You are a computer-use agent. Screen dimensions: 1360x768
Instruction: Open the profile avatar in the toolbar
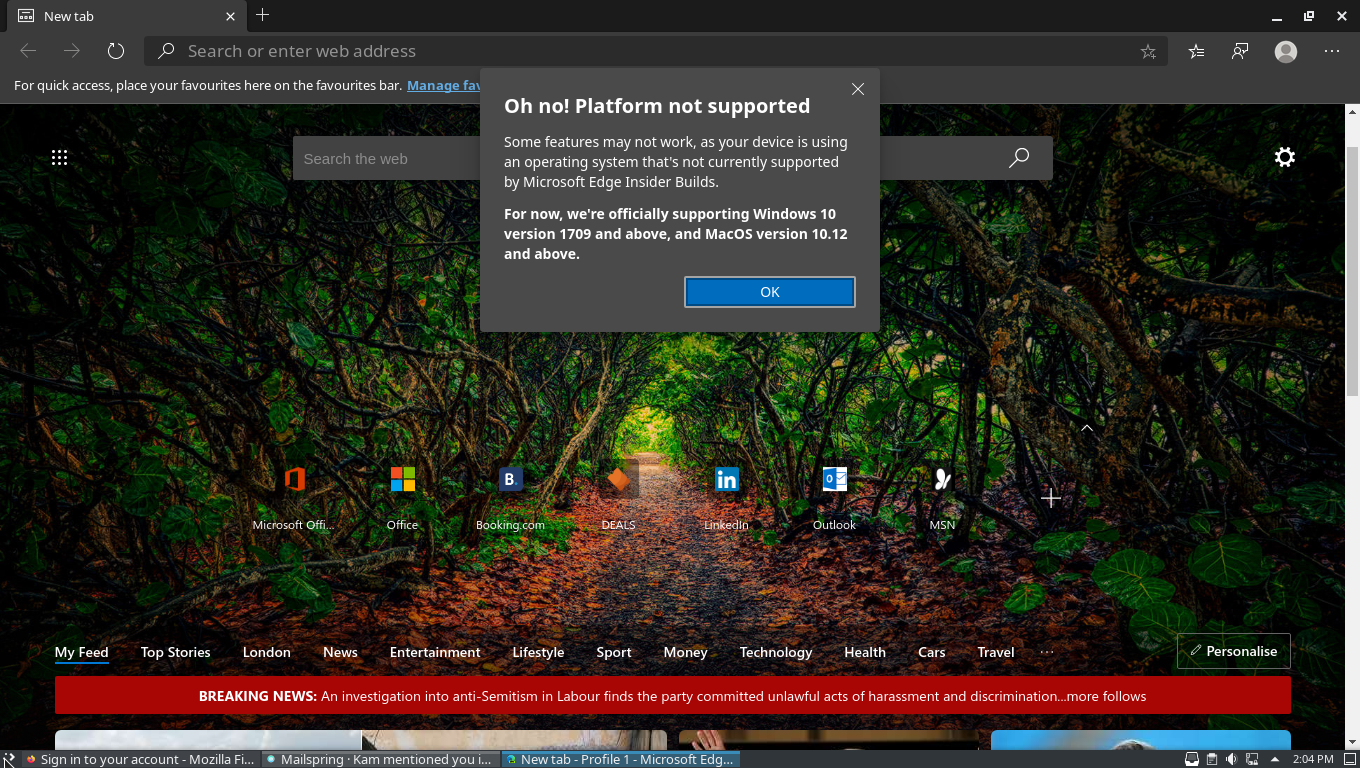(x=1285, y=51)
